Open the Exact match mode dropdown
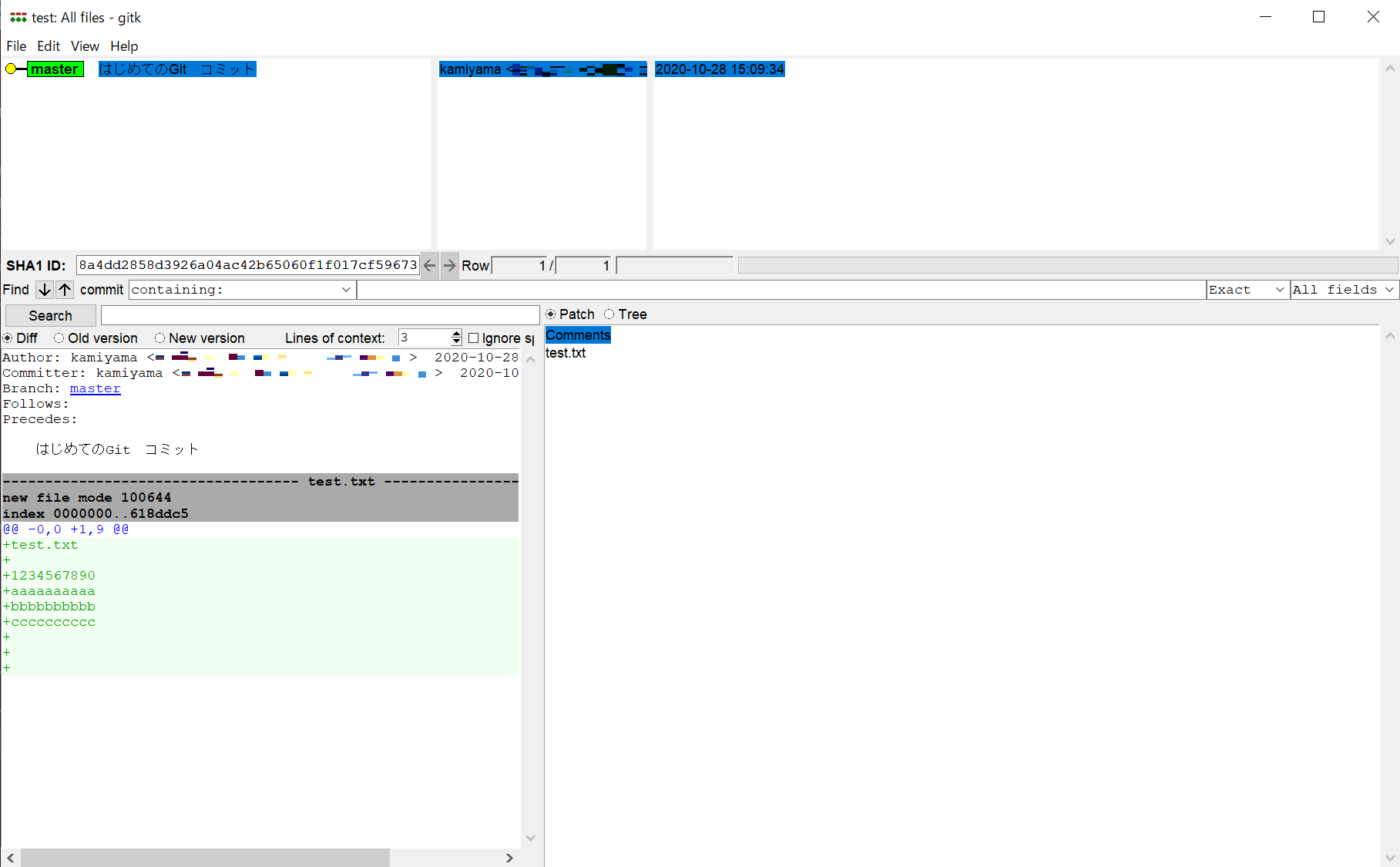The height and width of the screenshot is (867, 1400). [1275, 290]
